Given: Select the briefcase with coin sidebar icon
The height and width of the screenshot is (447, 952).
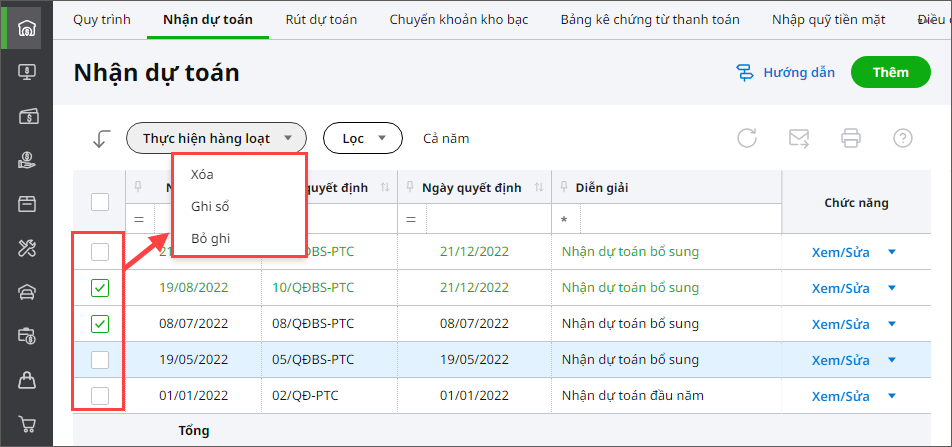Looking at the screenshot, I should click(27, 335).
